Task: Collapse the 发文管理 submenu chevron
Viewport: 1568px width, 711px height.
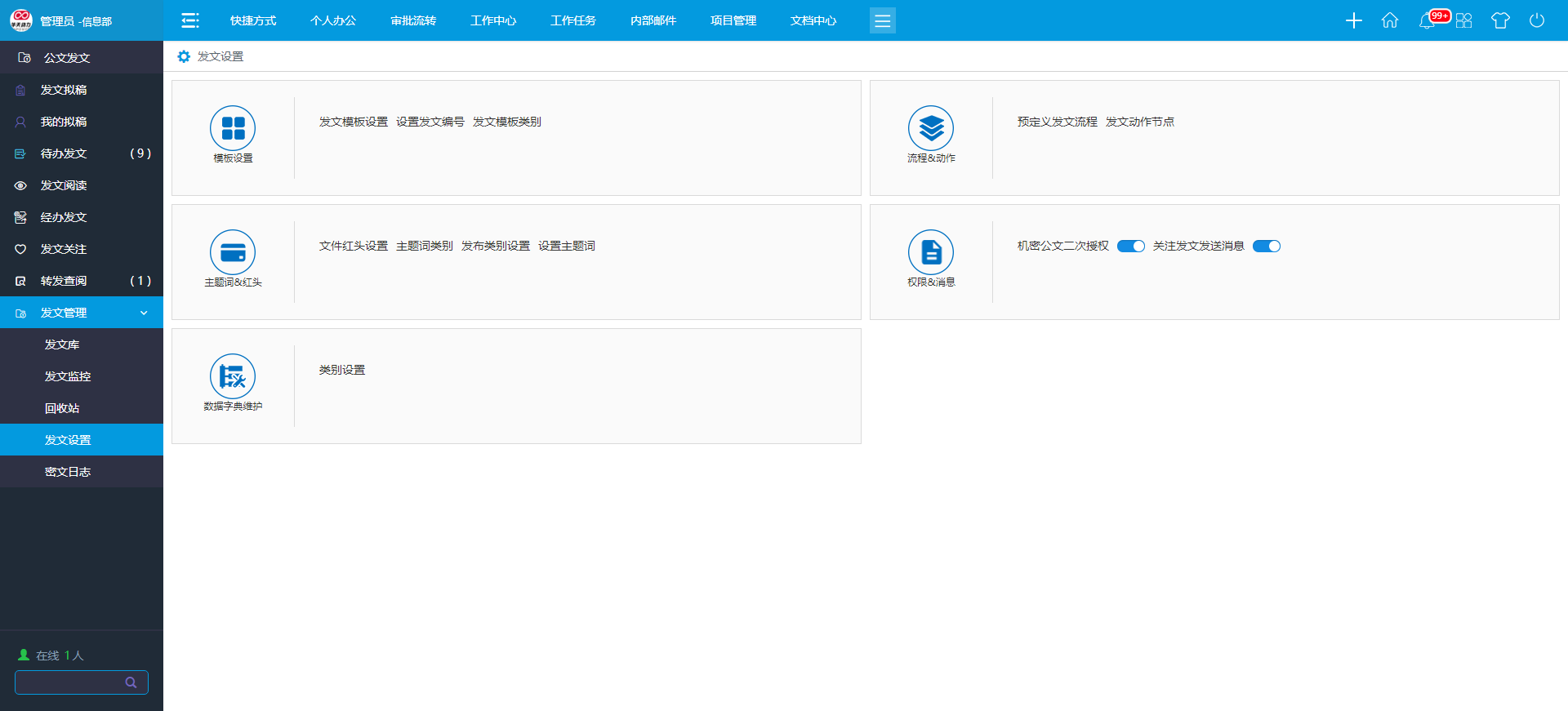Action: 144,313
